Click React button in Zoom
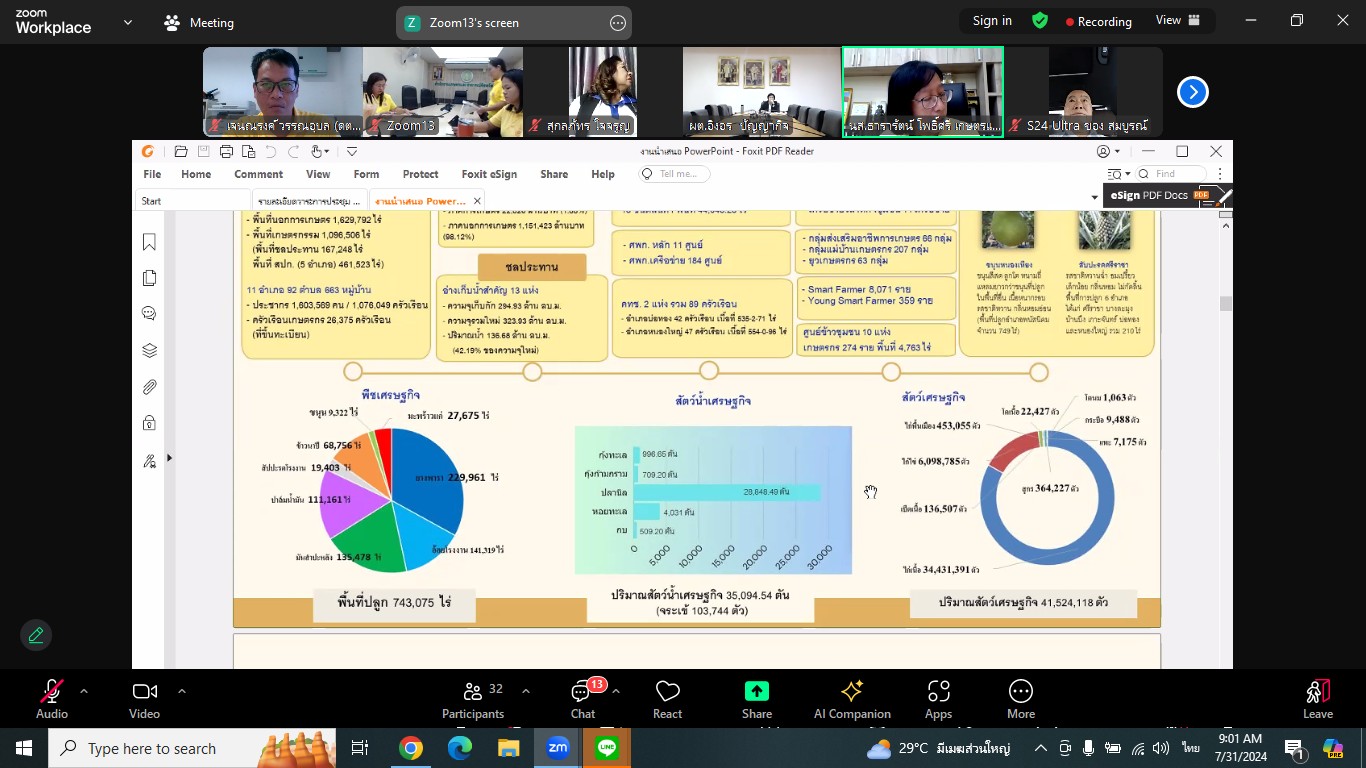1366x768 pixels. (x=667, y=699)
